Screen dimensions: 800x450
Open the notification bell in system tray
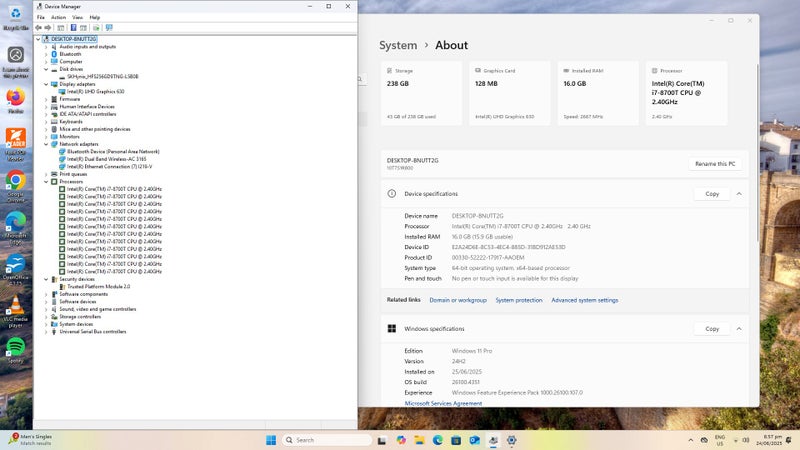[x=789, y=440]
